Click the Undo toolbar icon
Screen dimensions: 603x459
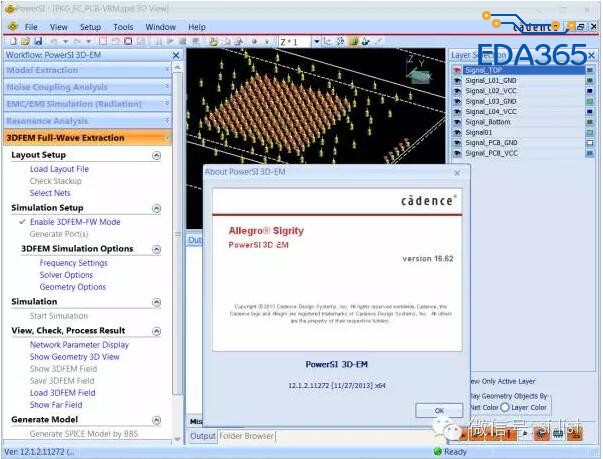pos(54,41)
